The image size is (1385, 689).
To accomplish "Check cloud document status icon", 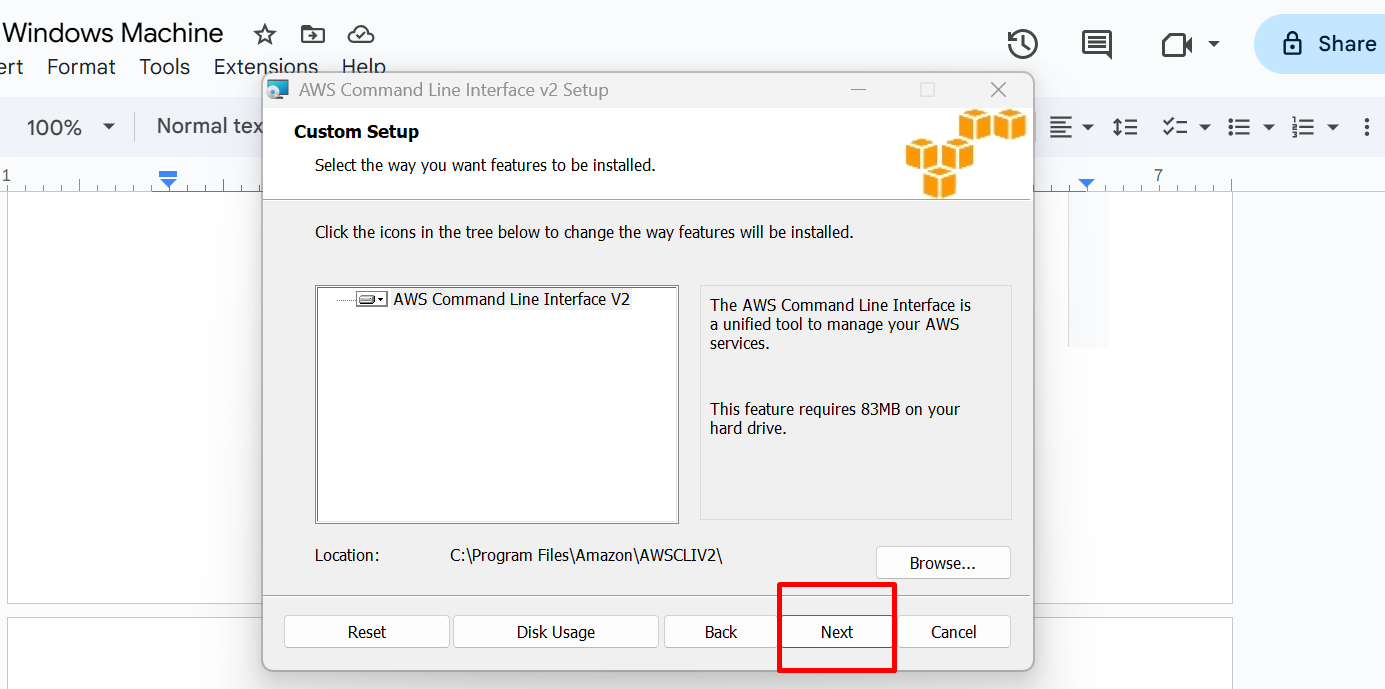I will (361, 35).
